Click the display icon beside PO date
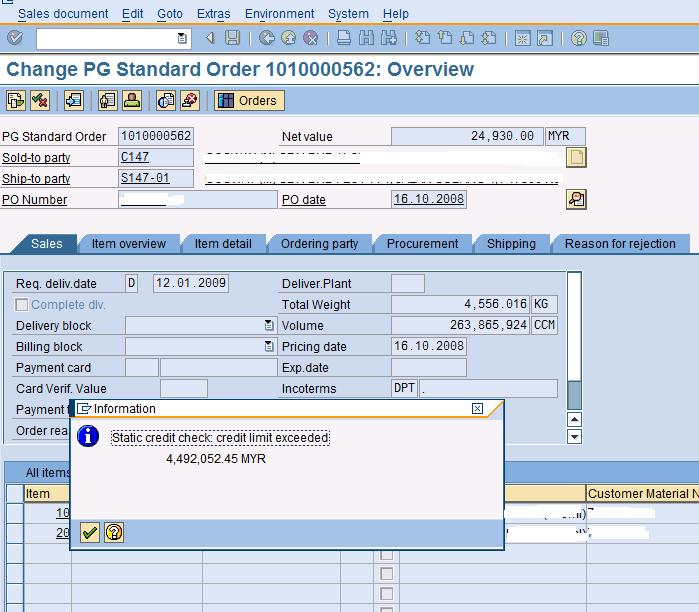This screenshot has height=612, width=699. point(576,199)
